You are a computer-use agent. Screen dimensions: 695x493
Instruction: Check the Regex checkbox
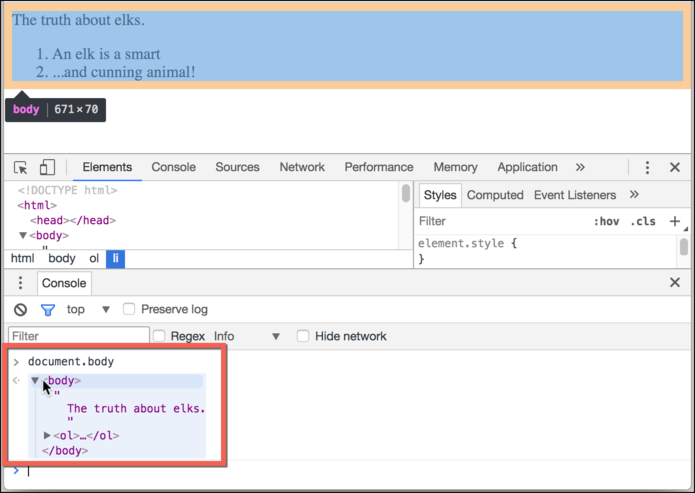(x=159, y=337)
